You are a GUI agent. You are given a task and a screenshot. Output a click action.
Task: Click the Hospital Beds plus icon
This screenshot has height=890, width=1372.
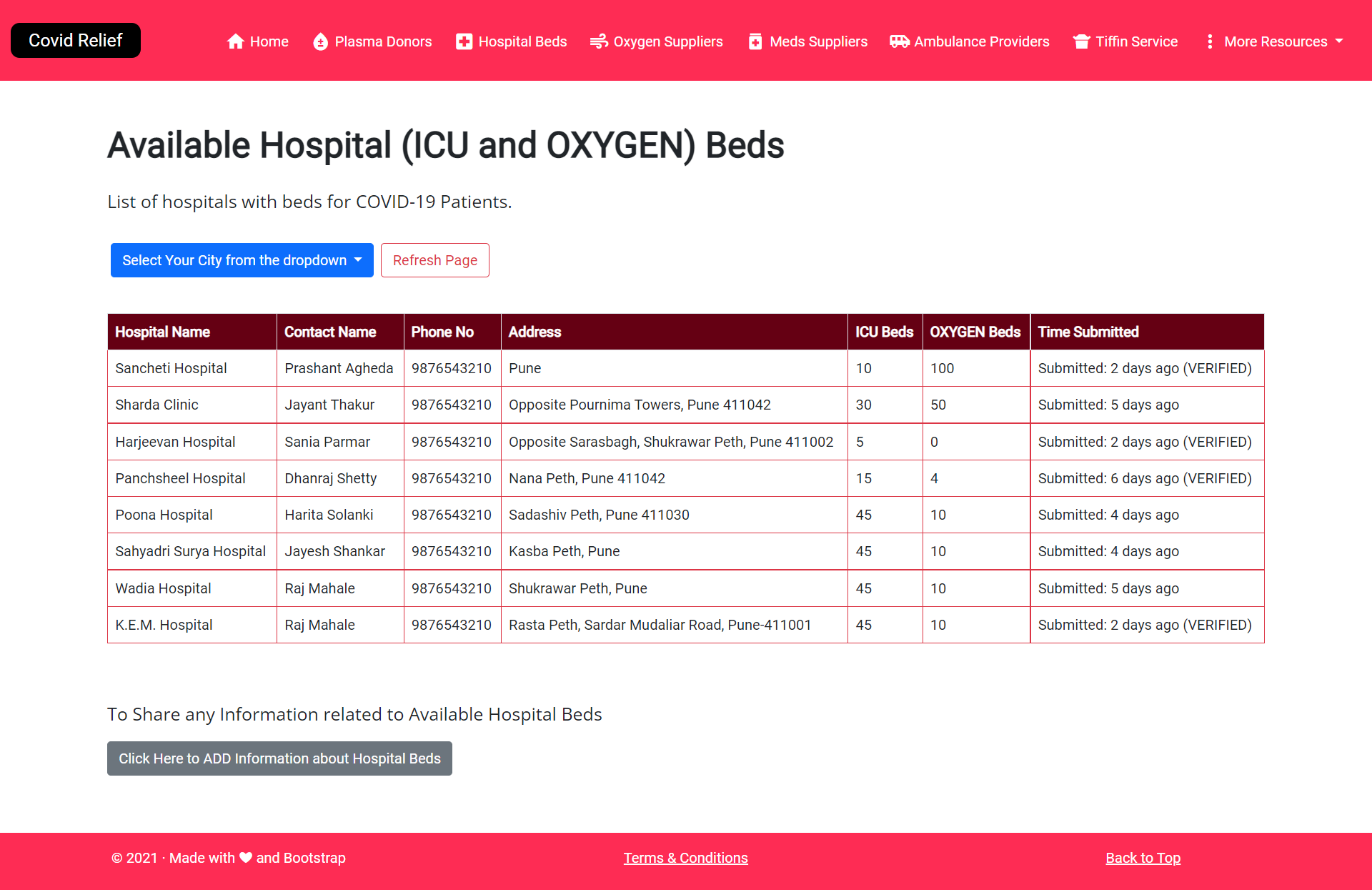464,41
